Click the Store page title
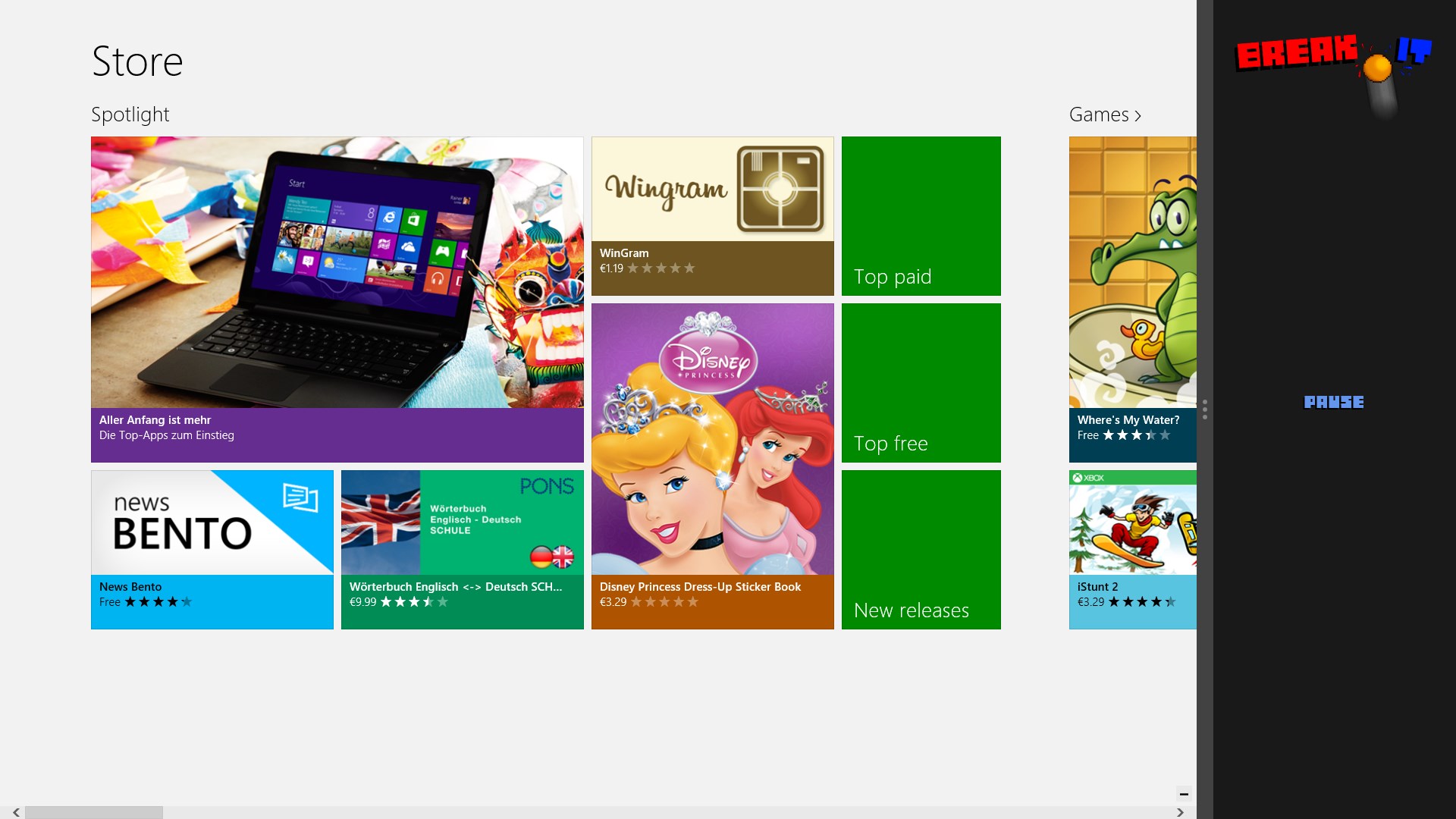 137,61
